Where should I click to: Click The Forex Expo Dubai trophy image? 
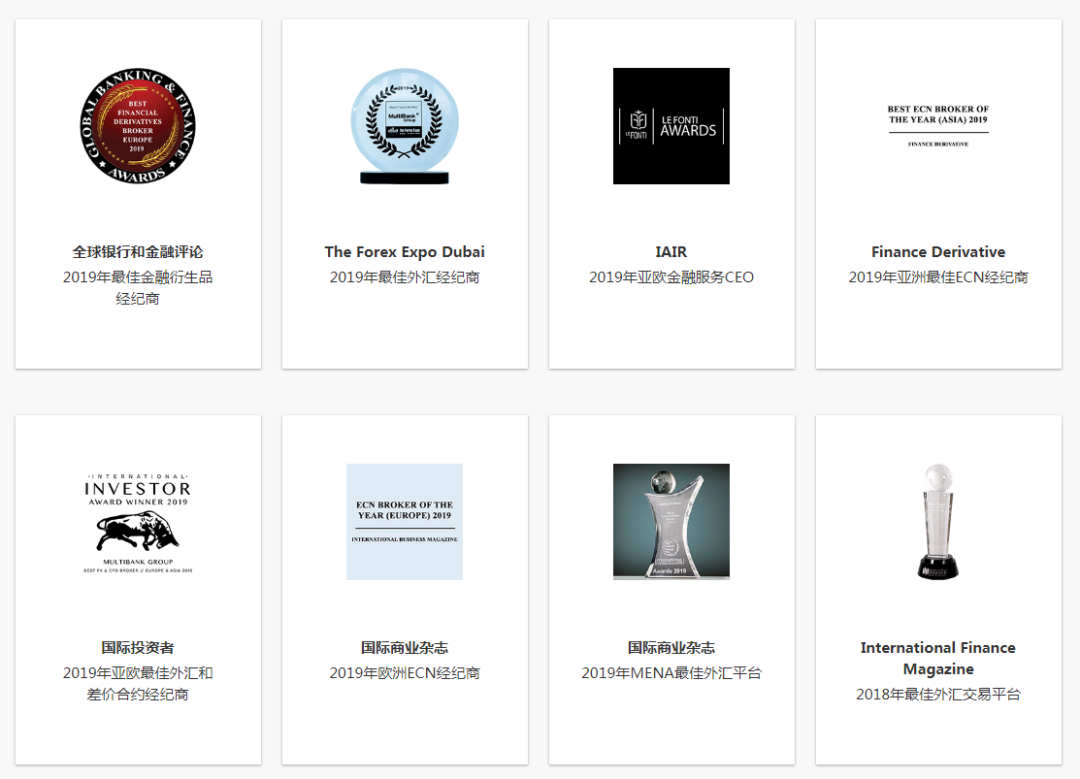pyautogui.click(x=404, y=125)
